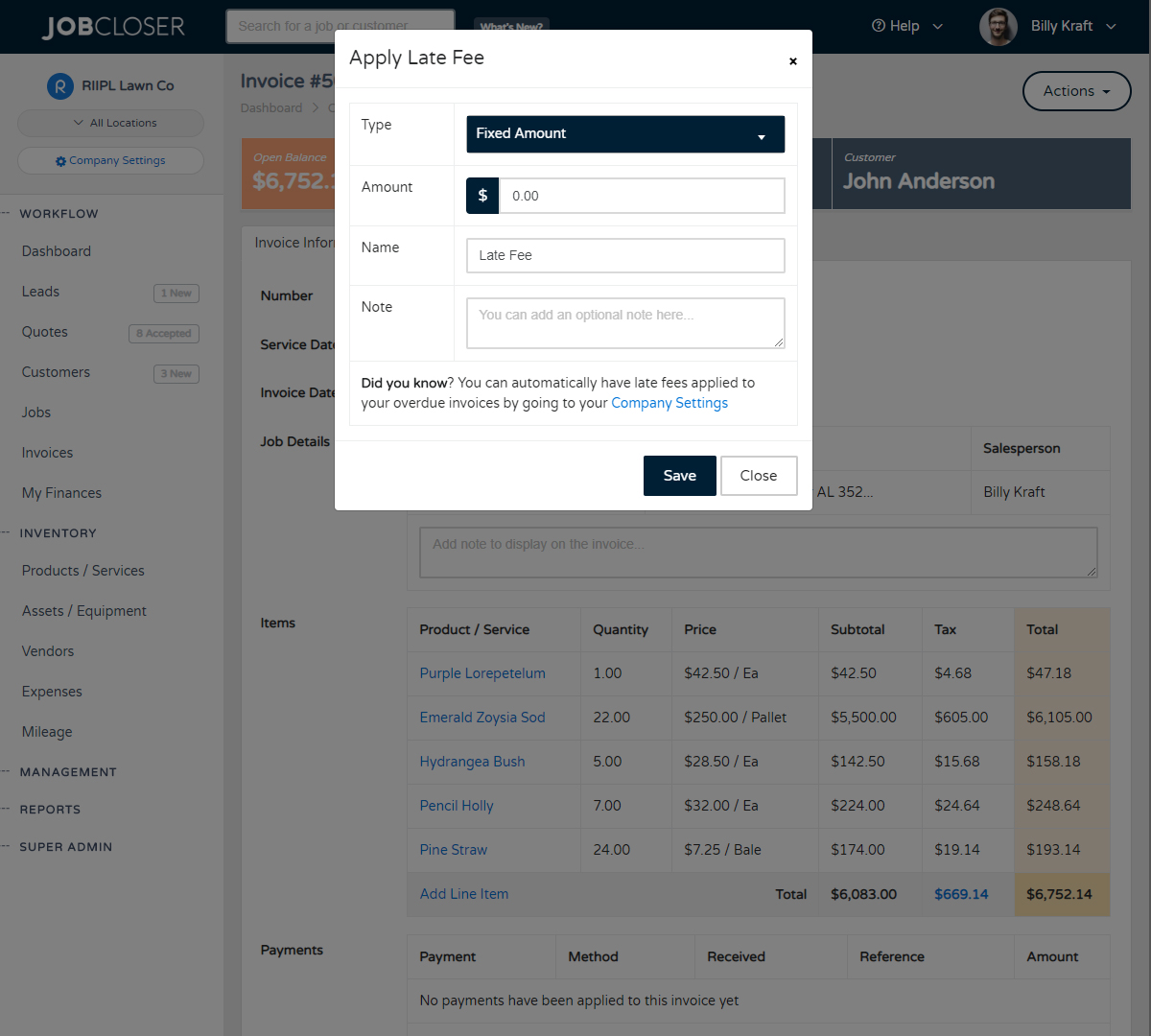Open Company Settings from the dialog tip

(669, 403)
